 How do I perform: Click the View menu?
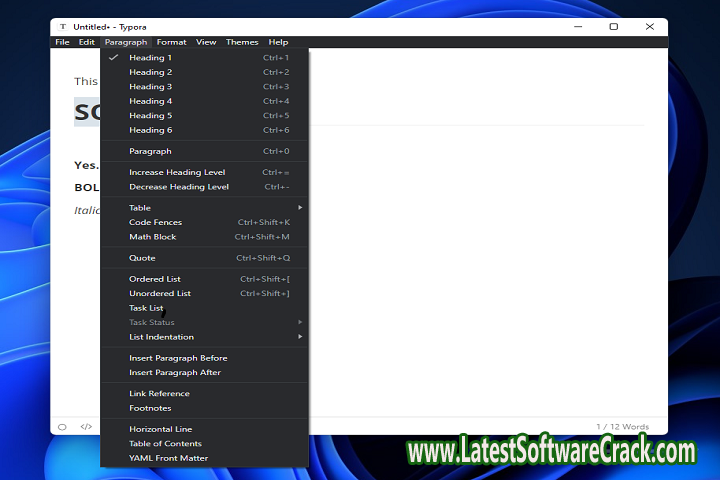206,42
